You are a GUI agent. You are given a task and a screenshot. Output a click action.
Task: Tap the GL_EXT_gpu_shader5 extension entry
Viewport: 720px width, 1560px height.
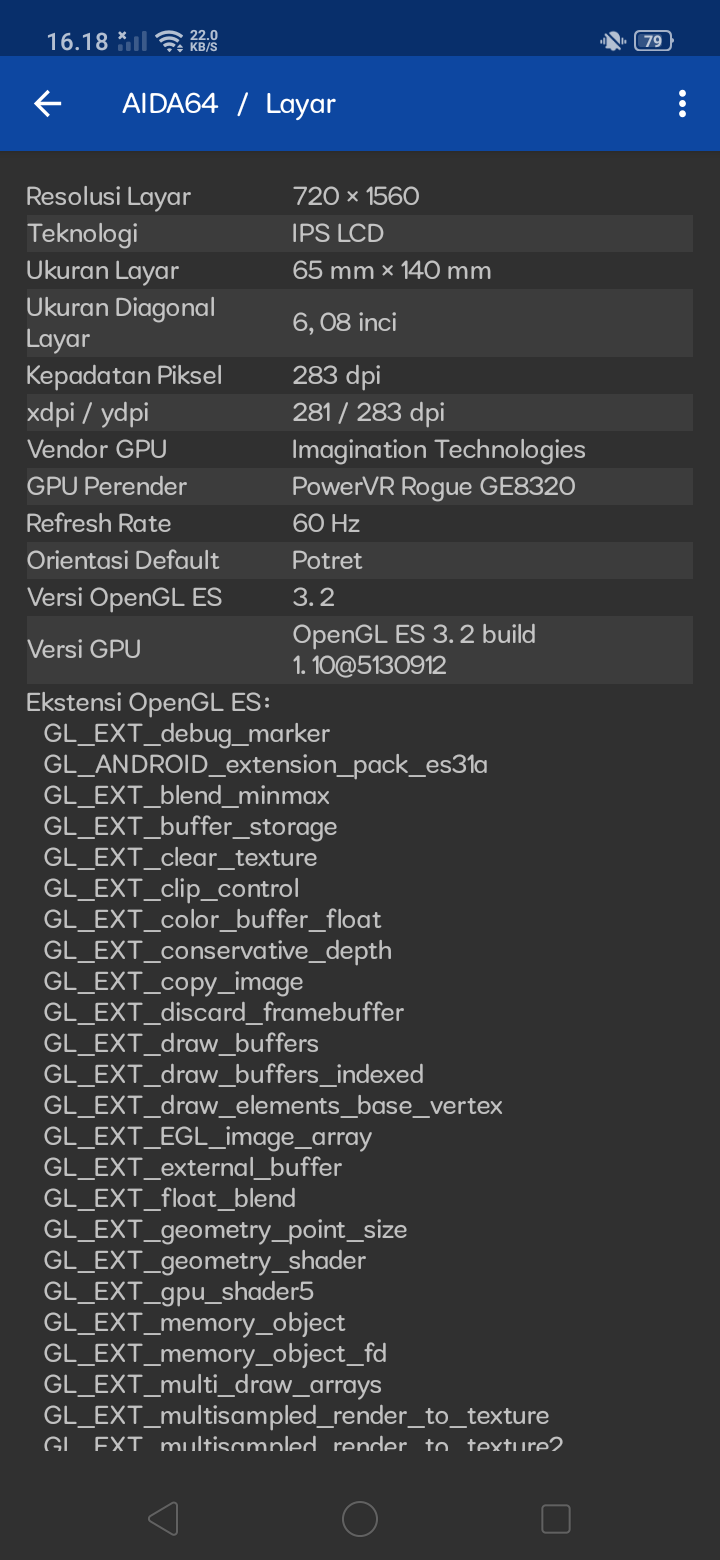tap(178, 1291)
